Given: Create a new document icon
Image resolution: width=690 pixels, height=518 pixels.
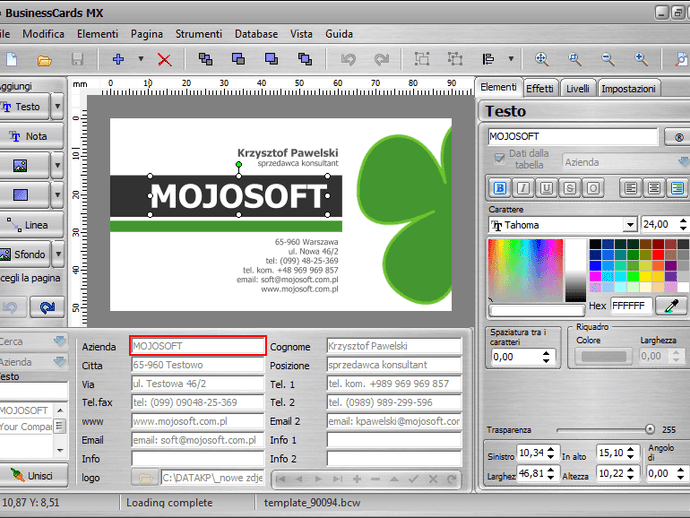Looking at the screenshot, I should pos(11,59).
